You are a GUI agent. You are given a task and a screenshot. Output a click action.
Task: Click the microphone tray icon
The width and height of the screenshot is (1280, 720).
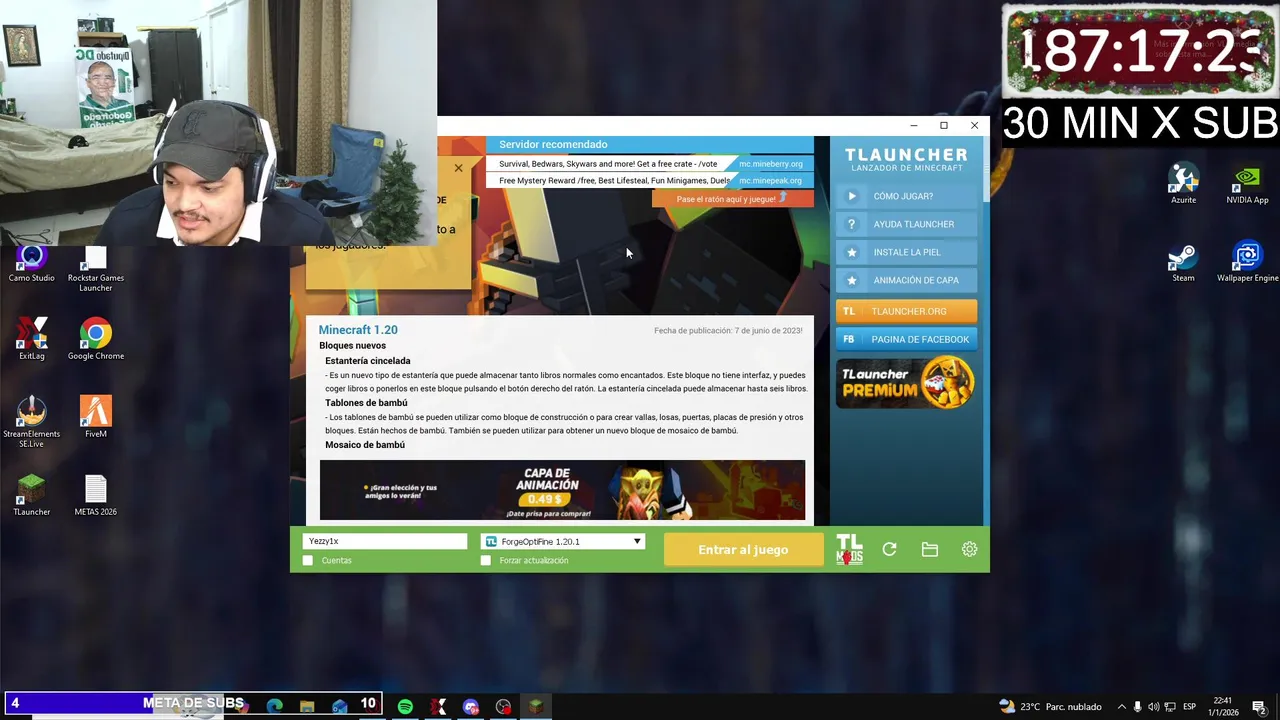(x=1138, y=707)
